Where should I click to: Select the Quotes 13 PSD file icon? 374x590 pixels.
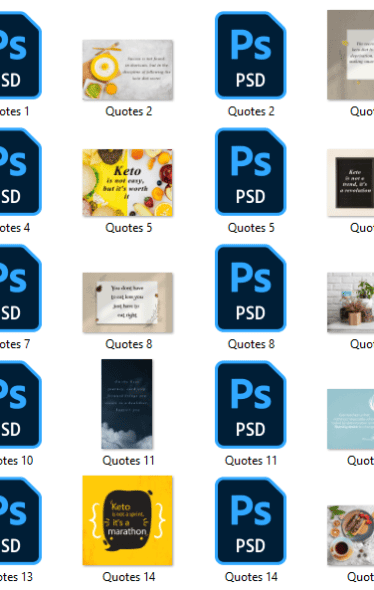(20, 521)
